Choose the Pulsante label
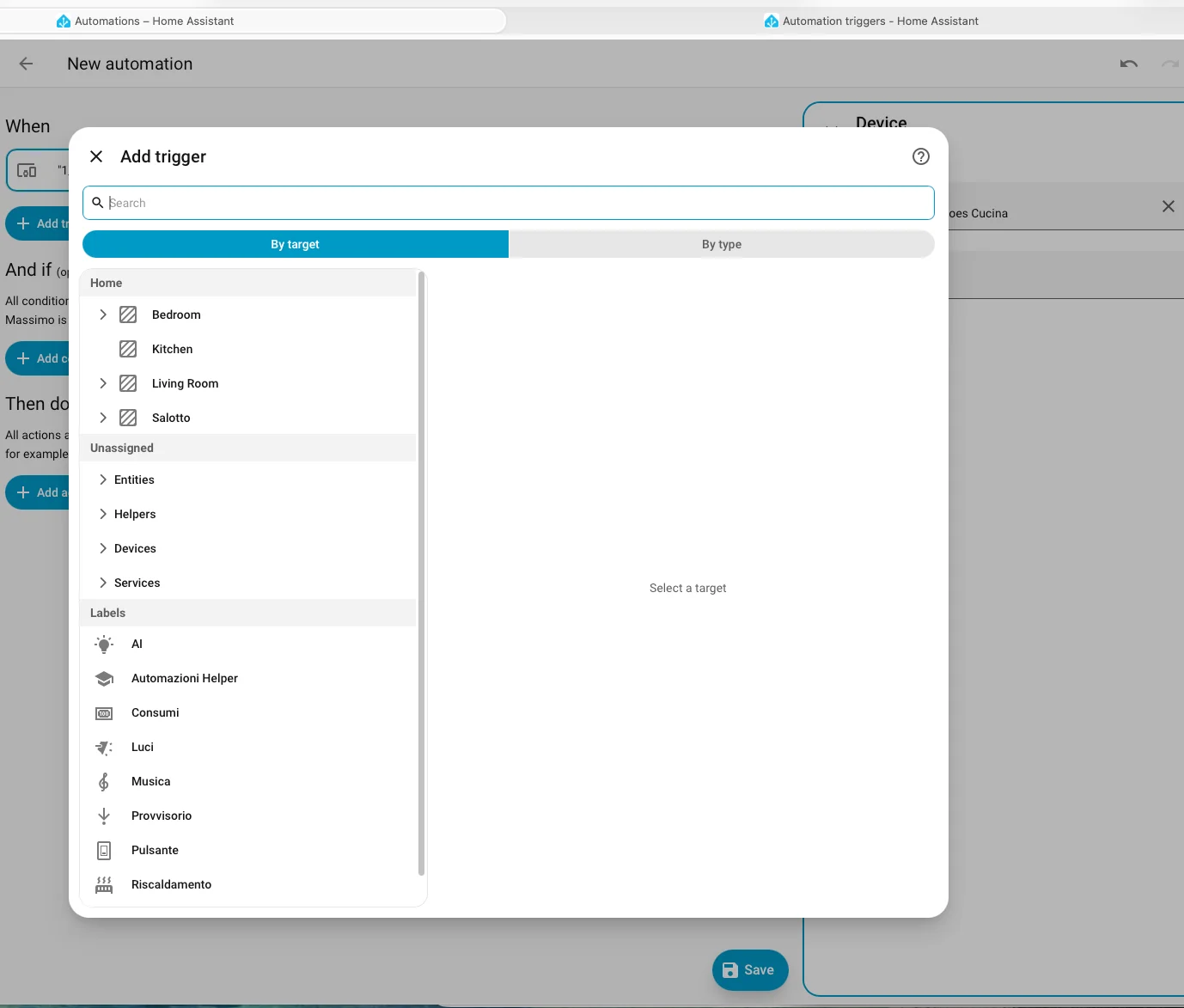 pyautogui.click(x=248, y=850)
